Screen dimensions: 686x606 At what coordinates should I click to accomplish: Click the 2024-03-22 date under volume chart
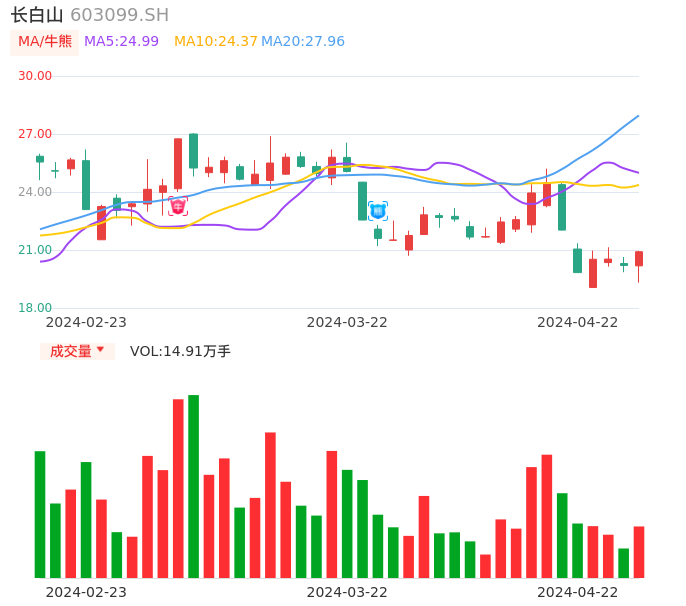(347, 592)
